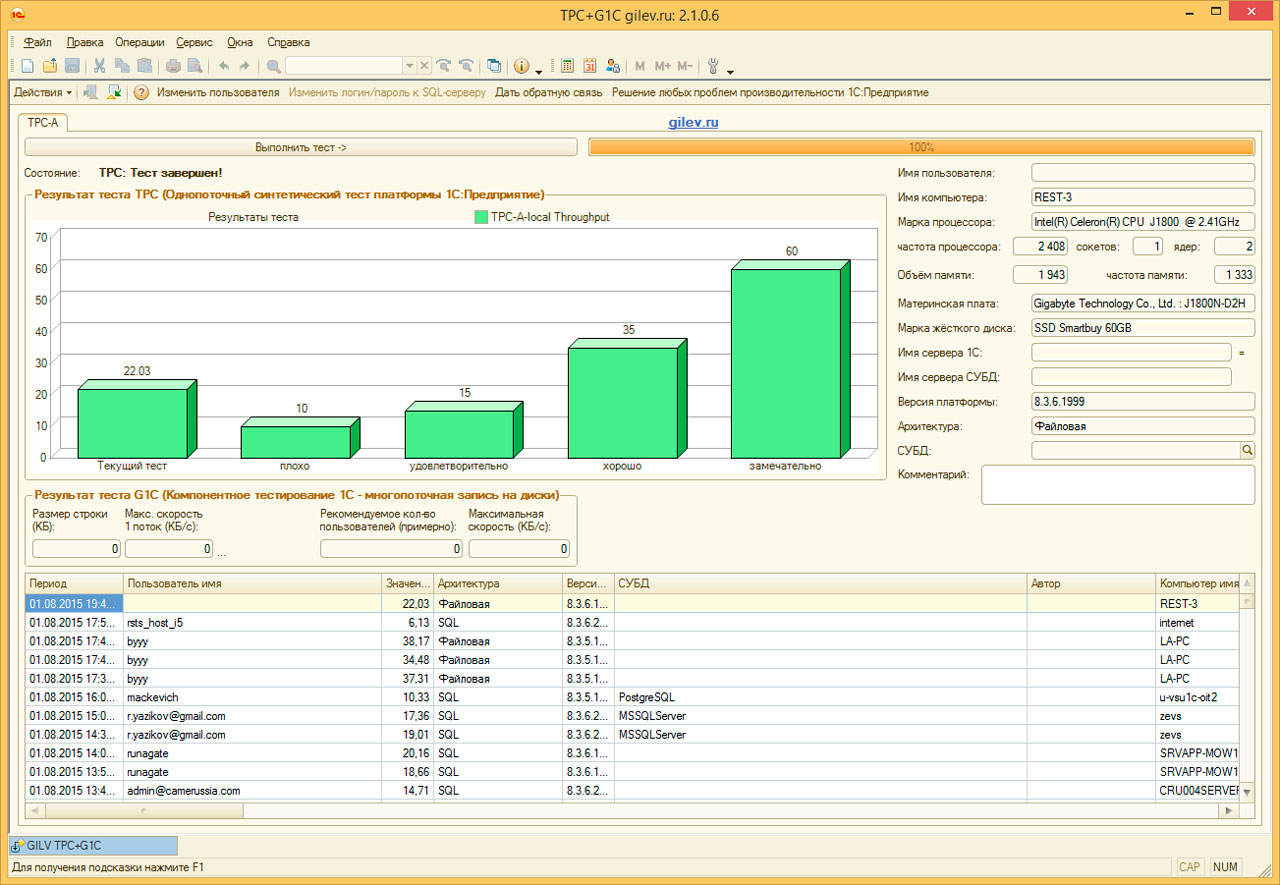Image resolution: width=1280 pixels, height=885 pixels.
Task: Click the 100% progress bar
Action: 921,147
